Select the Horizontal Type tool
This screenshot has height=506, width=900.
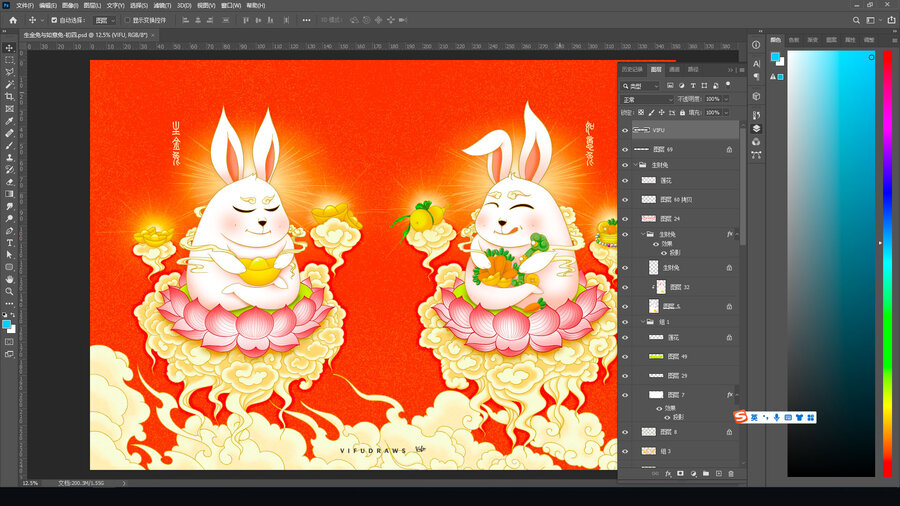9,243
